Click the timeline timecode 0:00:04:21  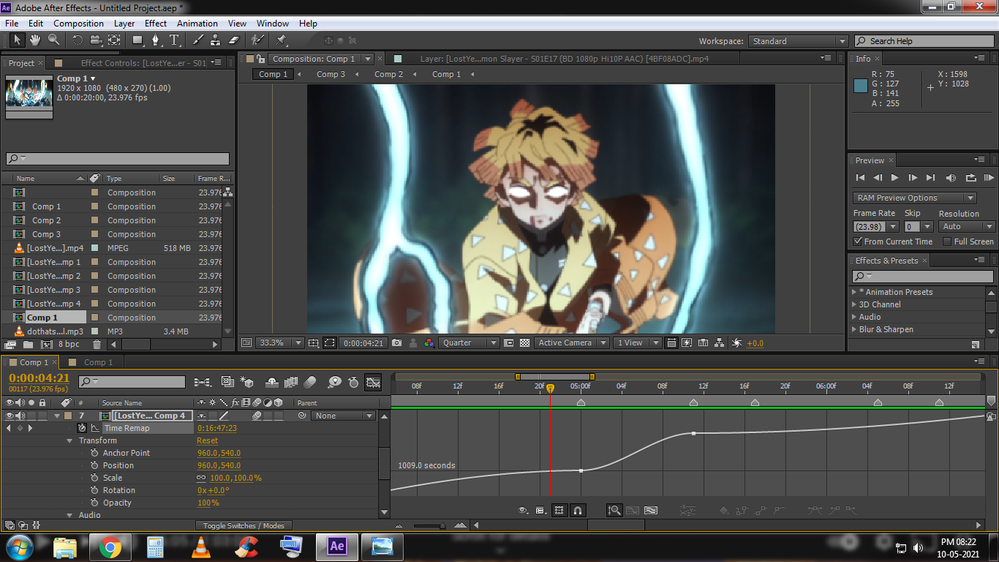coord(40,378)
